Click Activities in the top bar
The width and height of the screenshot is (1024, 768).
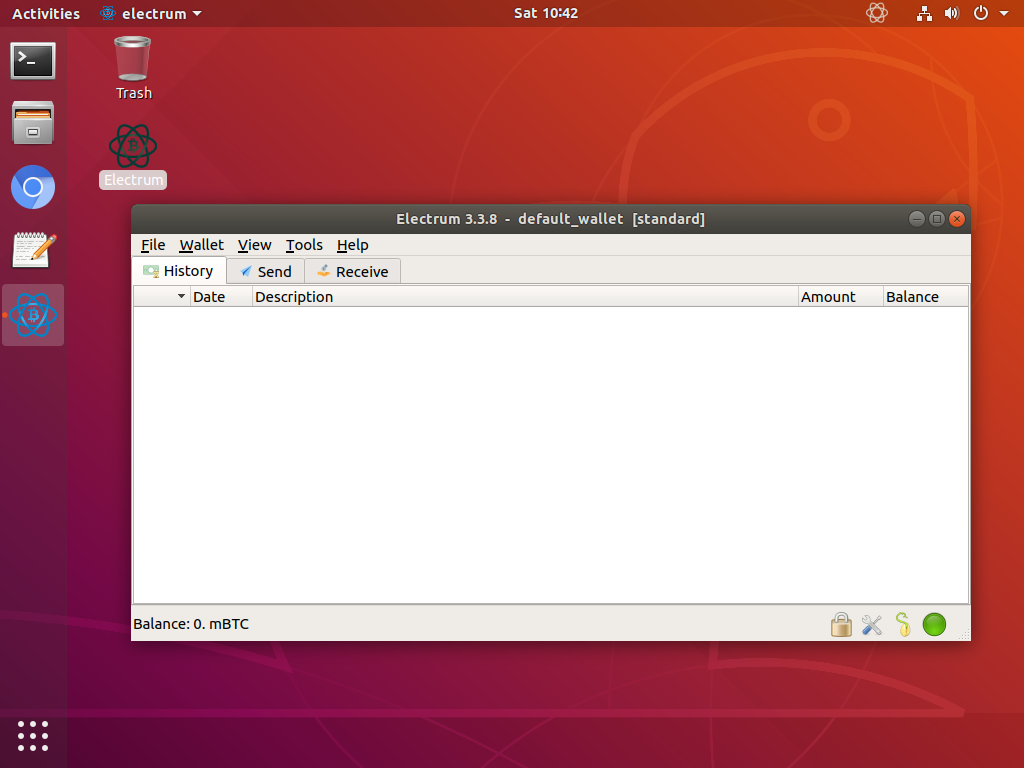click(46, 13)
